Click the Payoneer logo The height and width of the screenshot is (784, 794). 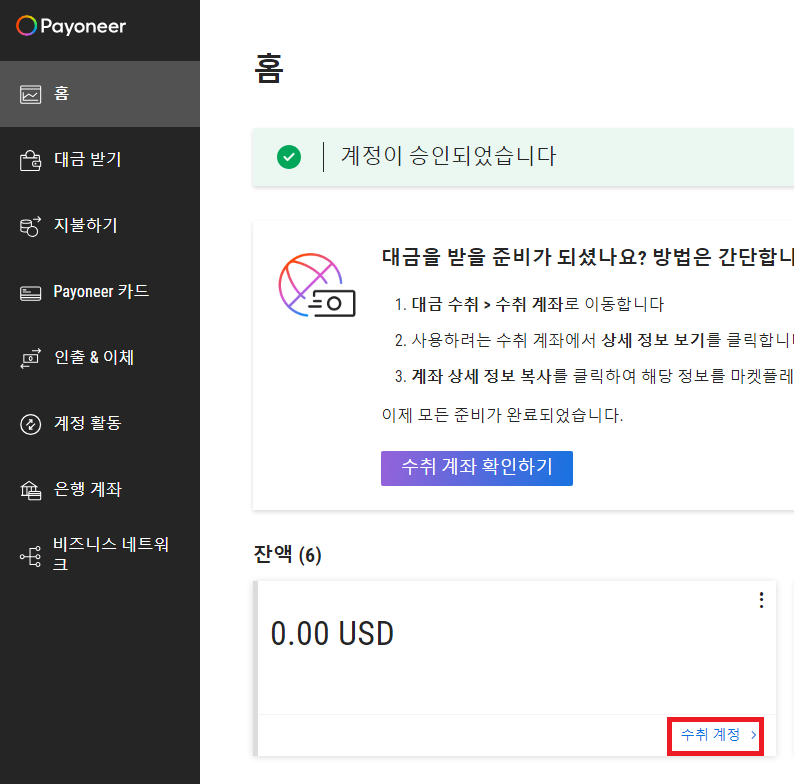(x=71, y=26)
